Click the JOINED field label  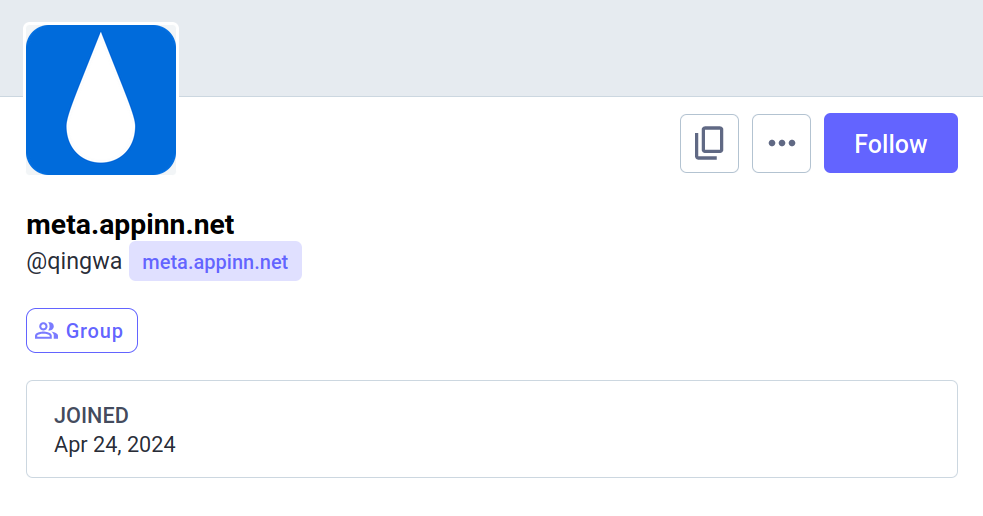pyautogui.click(x=91, y=416)
